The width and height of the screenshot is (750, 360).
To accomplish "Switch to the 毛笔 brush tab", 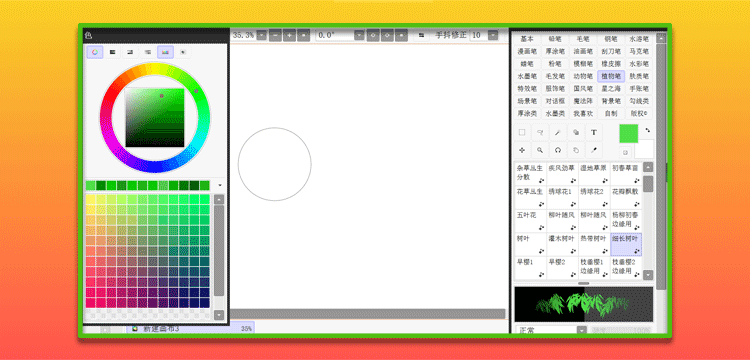I will 583,39.
